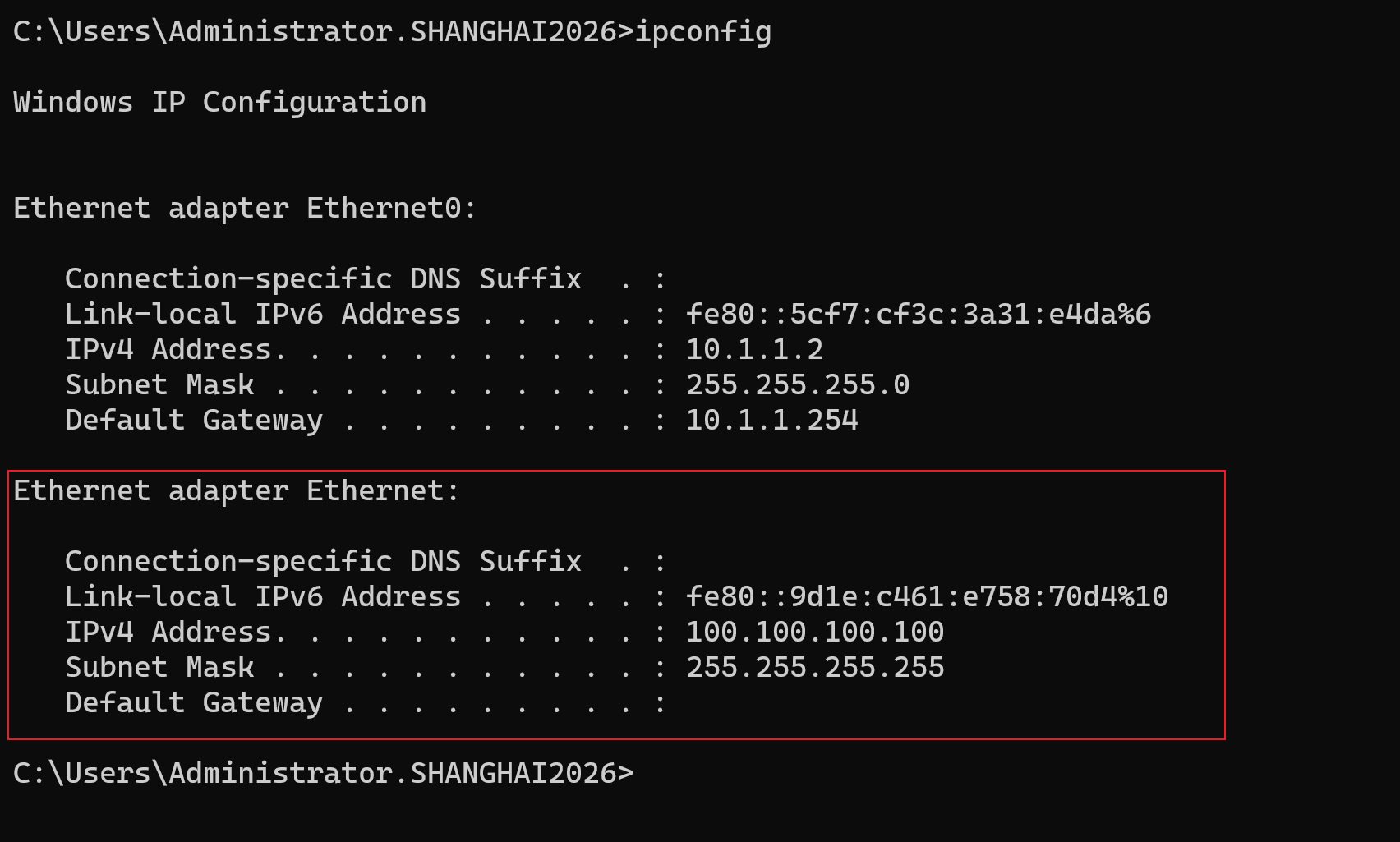Viewport: 1400px width, 842px height.
Task: Click the Windows IP Configuration heading
Action: click(220, 102)
